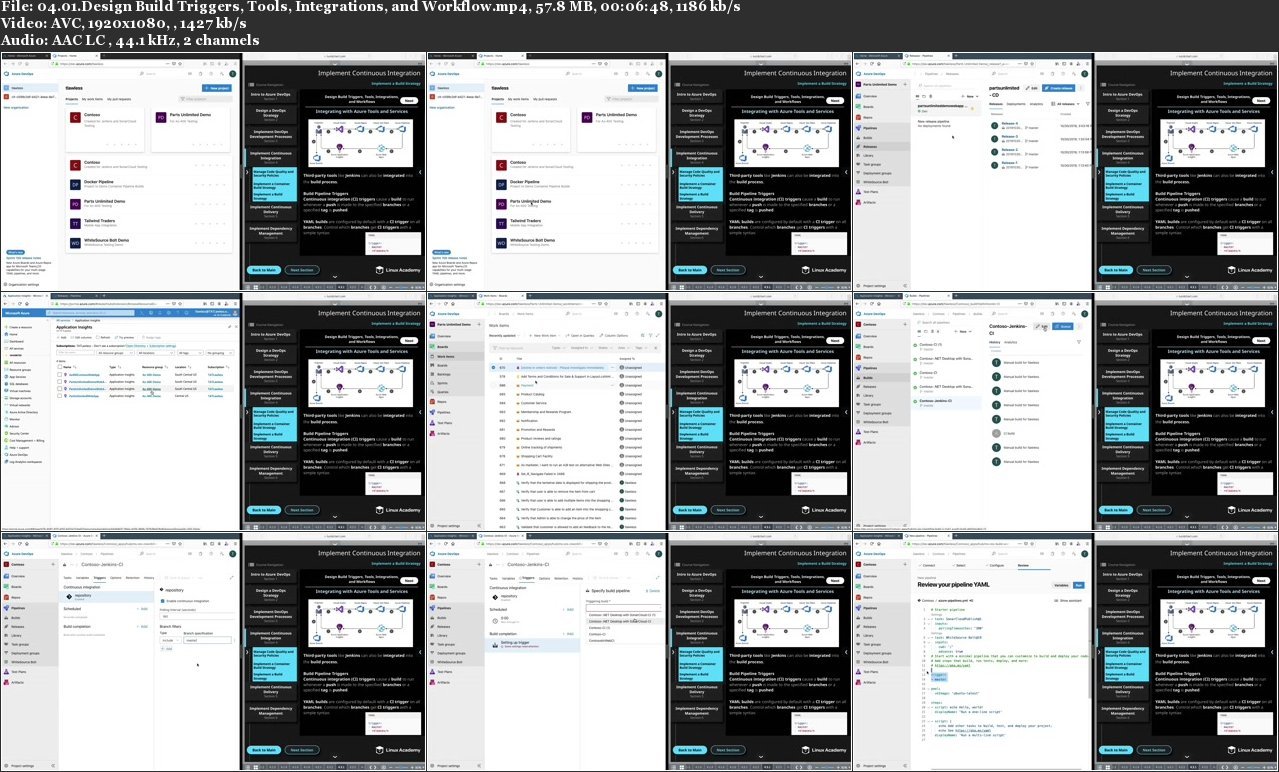Open the Triggering build dropdown under Specify build pipeline
Image resolution: width=1279 pixels, height=772 pixels.
tap(624, 608)
